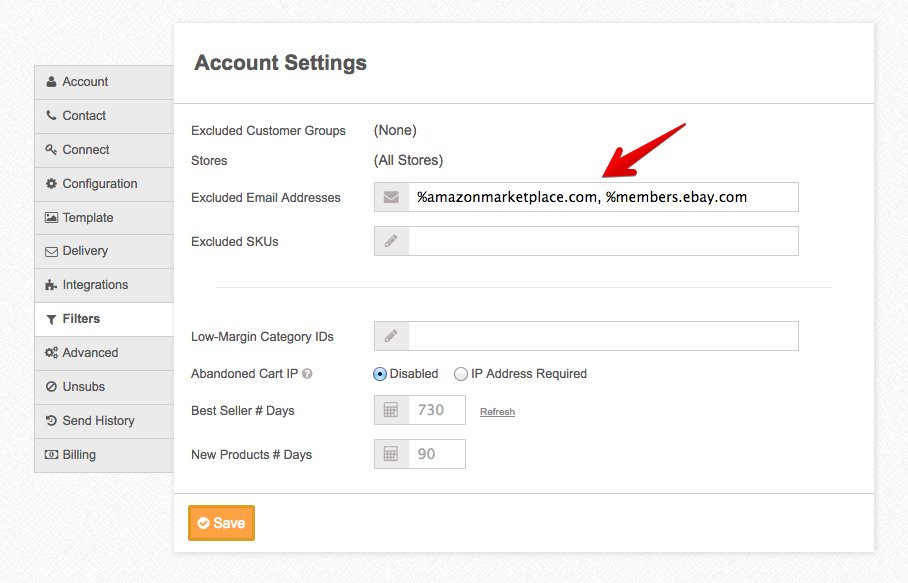Click the pencil icon beside Low-Margin Category IDs
The width and height of the screenshot is (908, 583).
(391, 336)
